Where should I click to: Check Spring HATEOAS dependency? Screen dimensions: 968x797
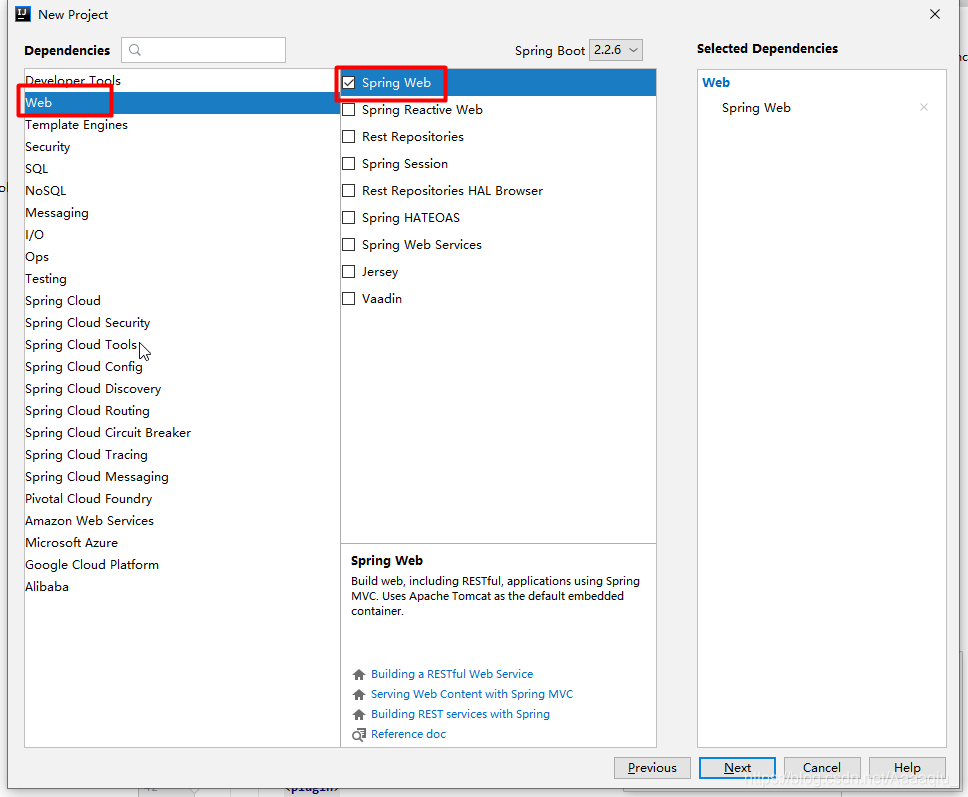point(349,218)
